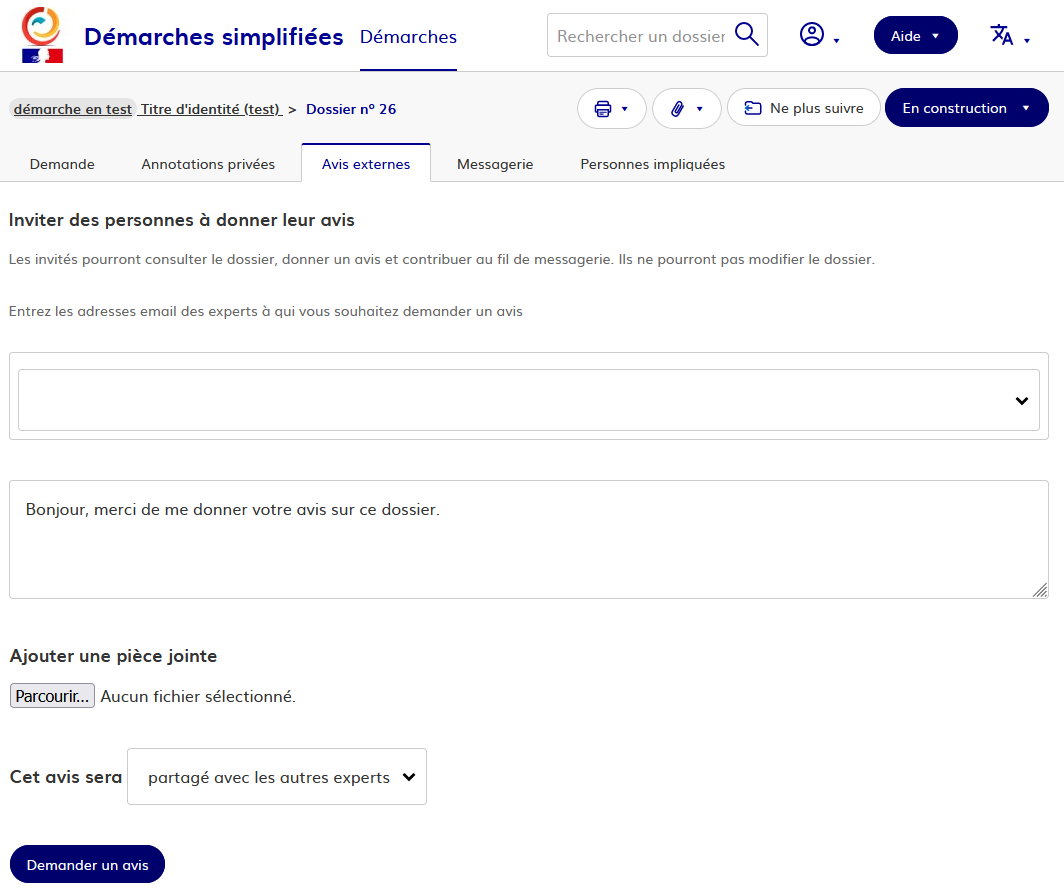
Task: Open the Aide help dropdown
Action: pos(915,36)
